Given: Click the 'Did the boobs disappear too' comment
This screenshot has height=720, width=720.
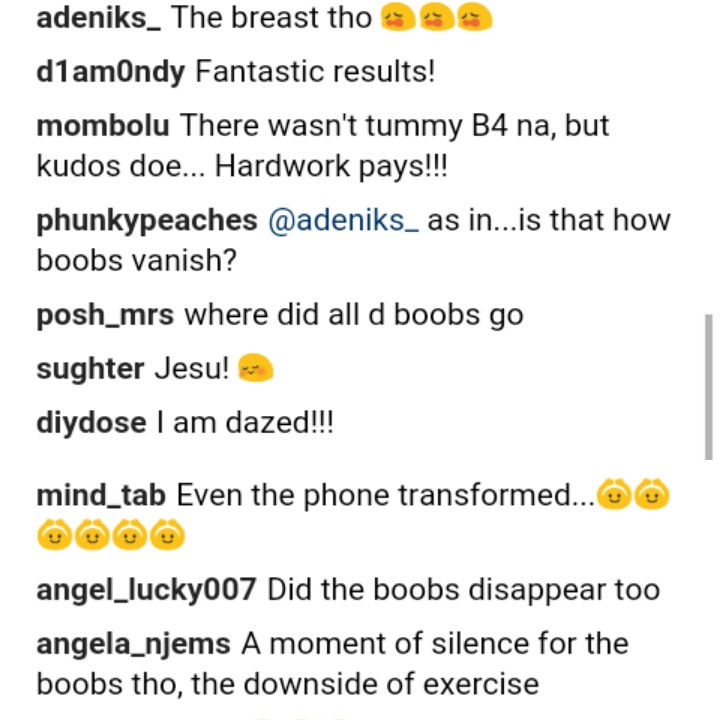Looking at the screenshot, I should [x=464, y=590].
